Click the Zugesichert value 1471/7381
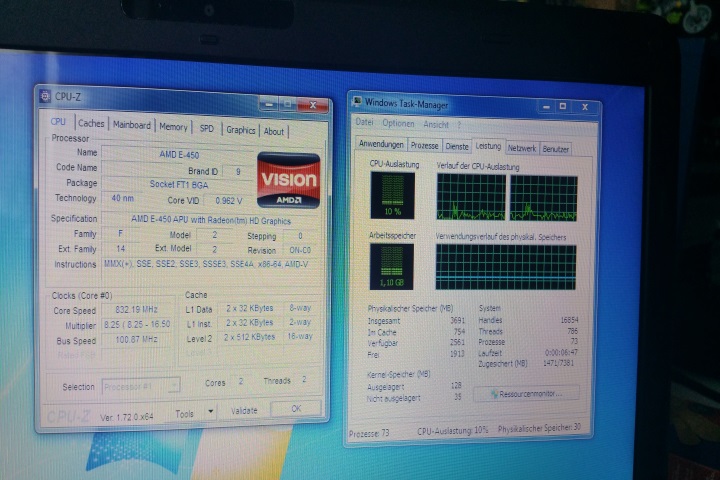Screen dimensions: 720x480 click(x=558, y=363)
